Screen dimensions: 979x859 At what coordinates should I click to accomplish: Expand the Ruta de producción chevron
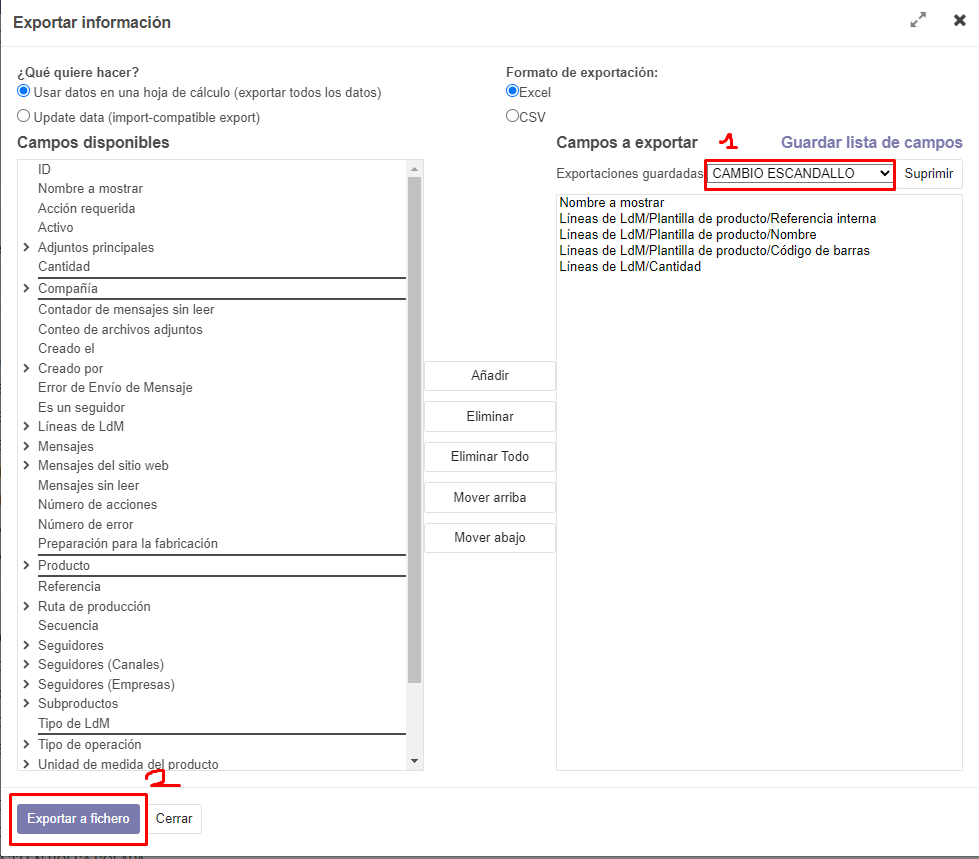coord(26,606)
